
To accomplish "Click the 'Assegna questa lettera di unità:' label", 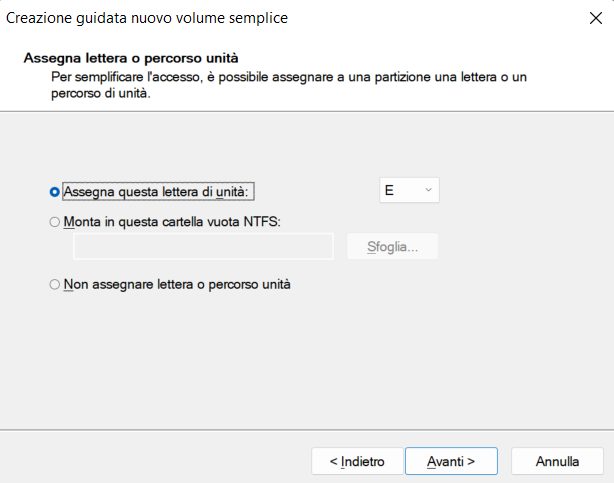I will (156, 192).
